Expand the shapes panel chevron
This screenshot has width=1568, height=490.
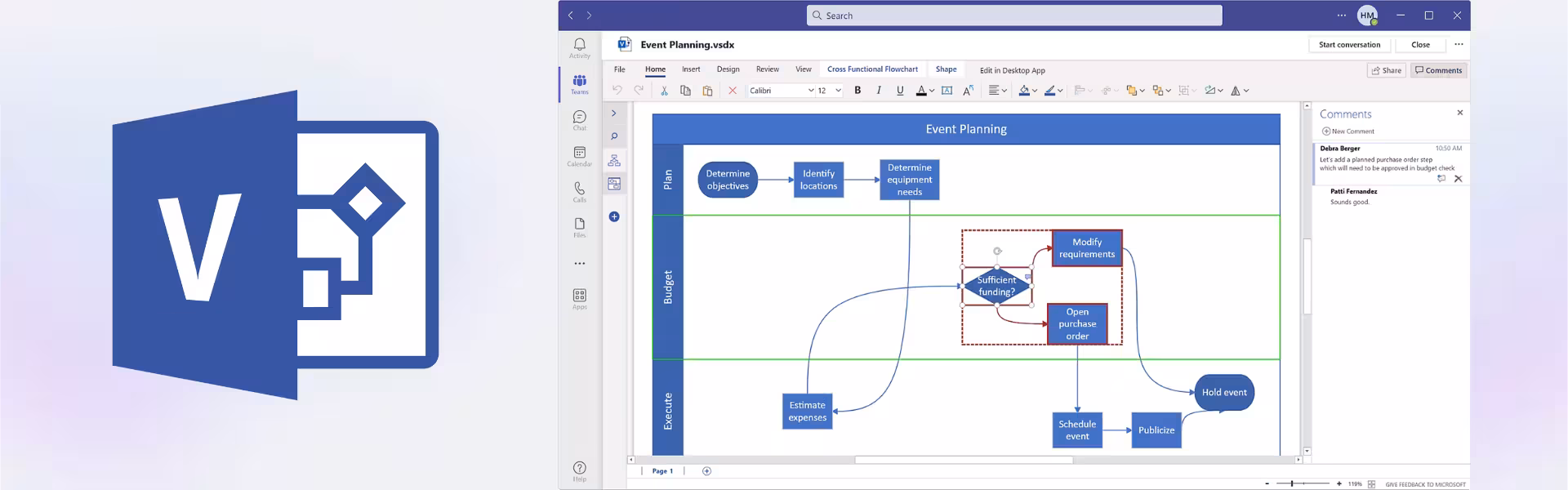coord(614,114)
